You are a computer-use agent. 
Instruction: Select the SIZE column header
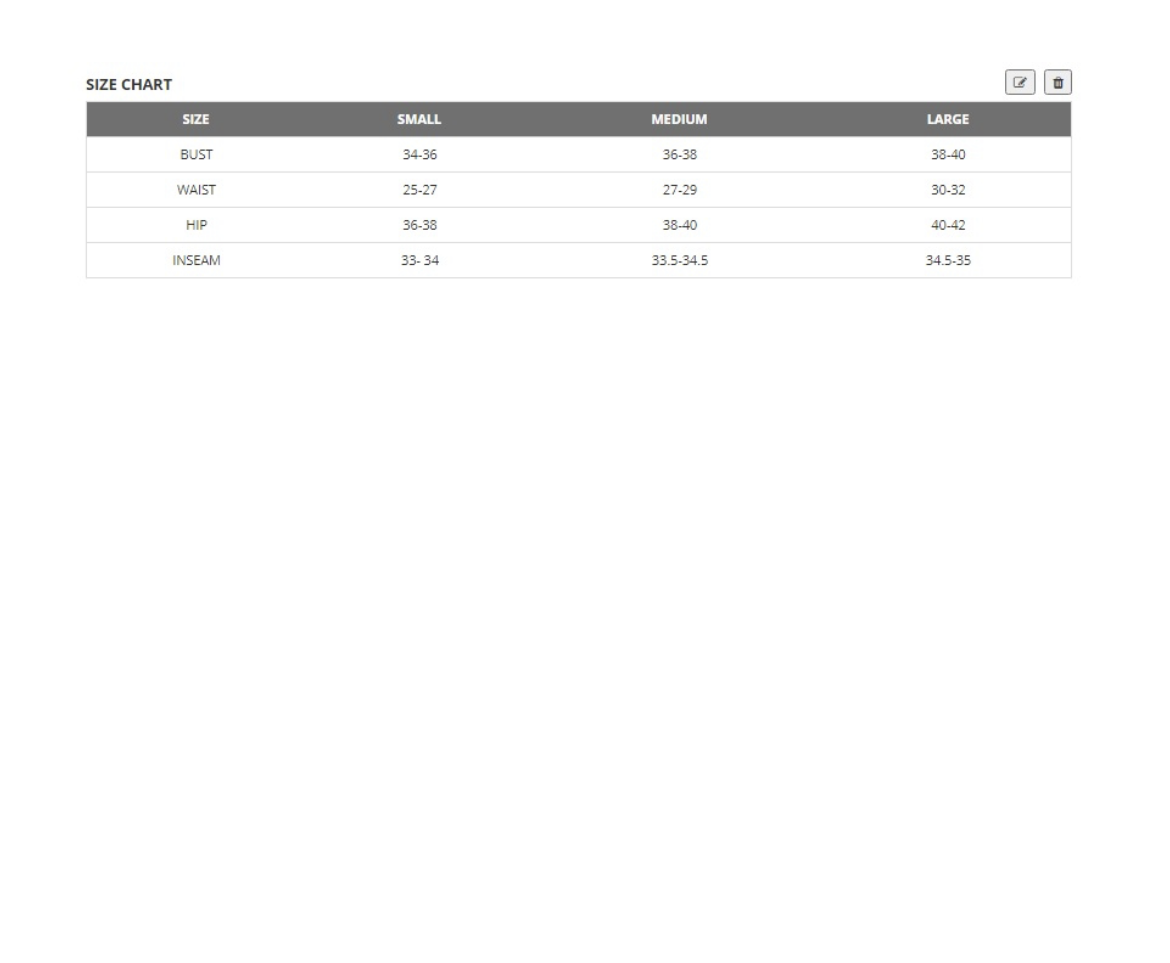196,119
